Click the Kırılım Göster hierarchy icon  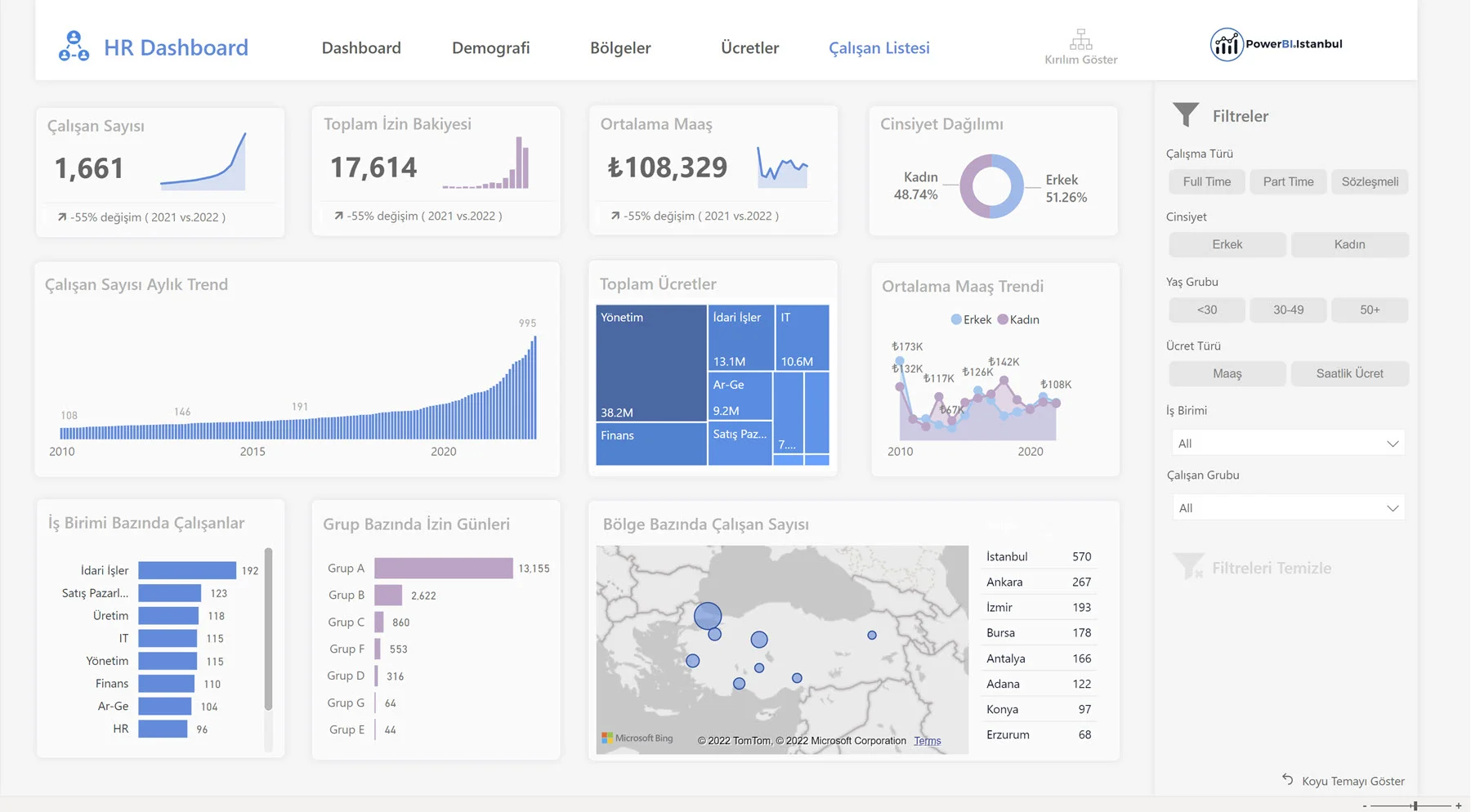1080,39
